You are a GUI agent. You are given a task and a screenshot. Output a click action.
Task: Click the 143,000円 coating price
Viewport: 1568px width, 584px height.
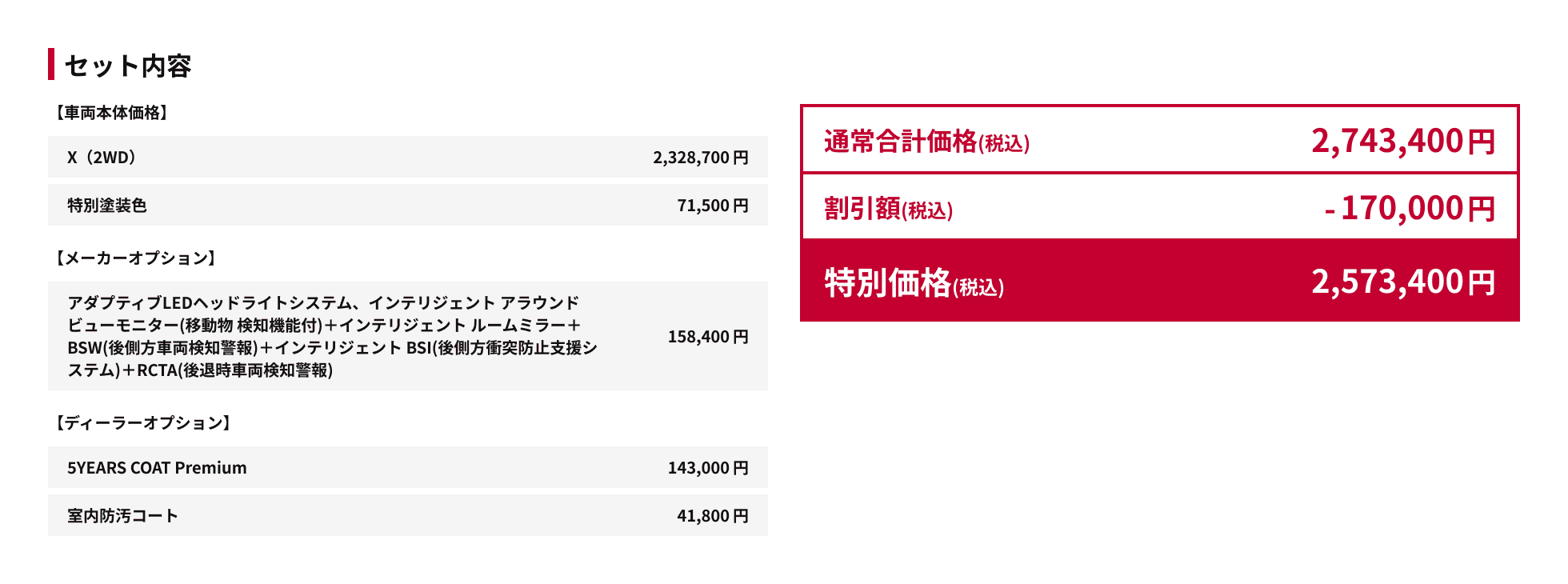pos(708,468)
